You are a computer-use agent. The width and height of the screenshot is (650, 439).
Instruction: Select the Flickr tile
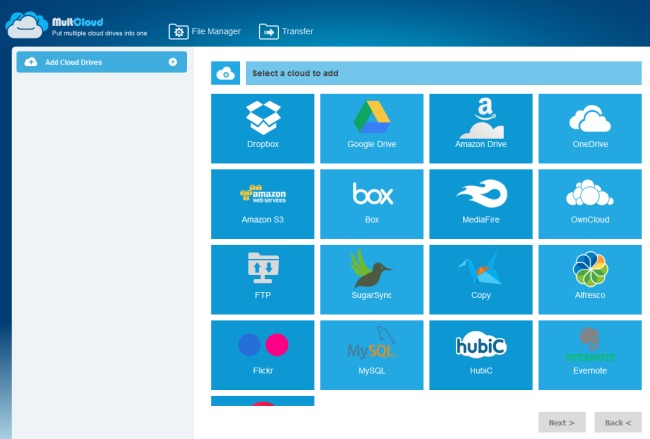(262, 355)
